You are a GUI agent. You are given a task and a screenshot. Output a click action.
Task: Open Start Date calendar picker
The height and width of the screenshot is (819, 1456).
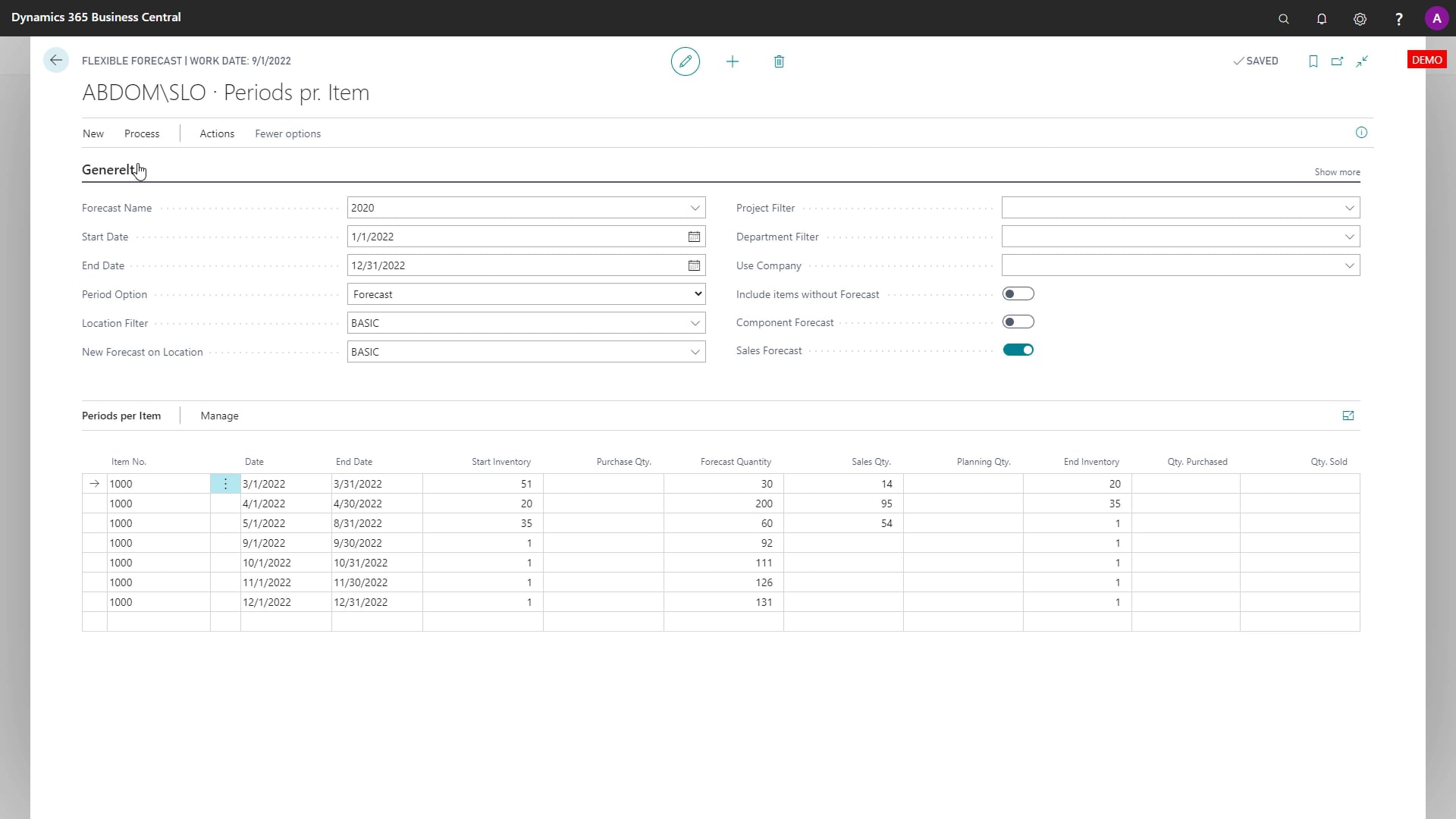tap(694, 237)
